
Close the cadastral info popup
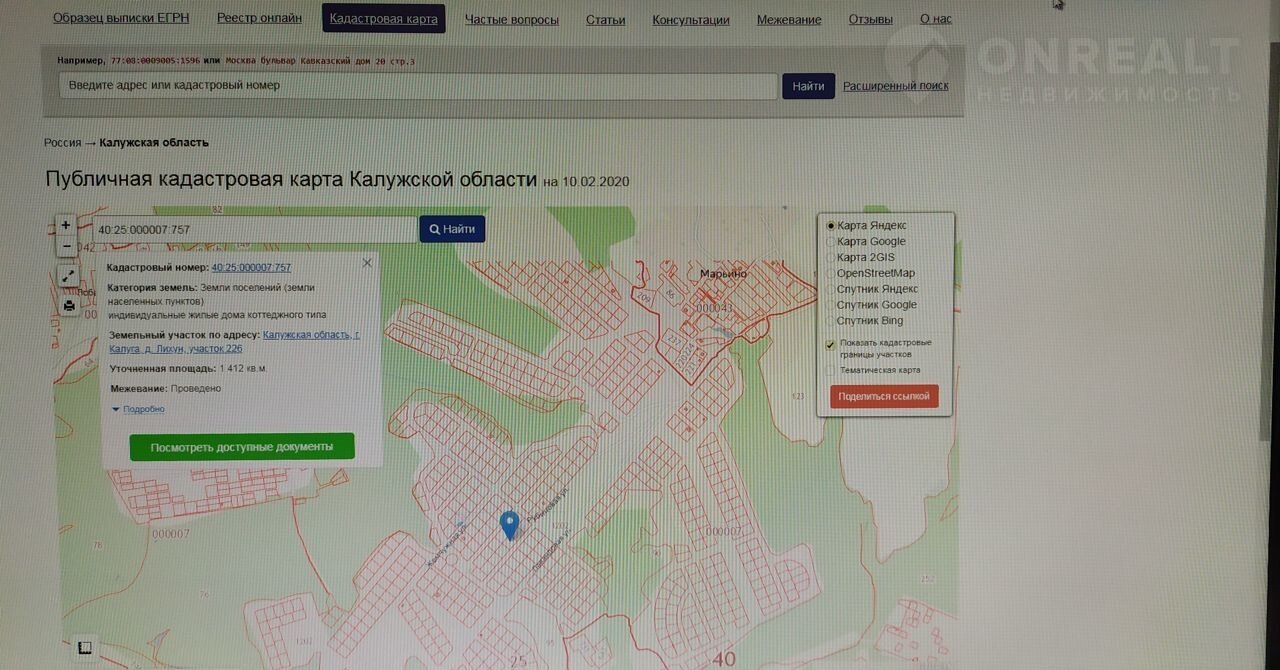(367, 263)
